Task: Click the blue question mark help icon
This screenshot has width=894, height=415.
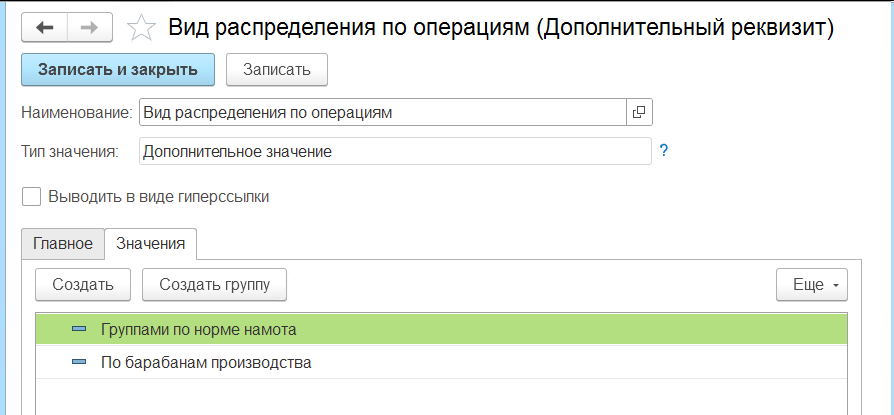Action: tap(663, 151)
